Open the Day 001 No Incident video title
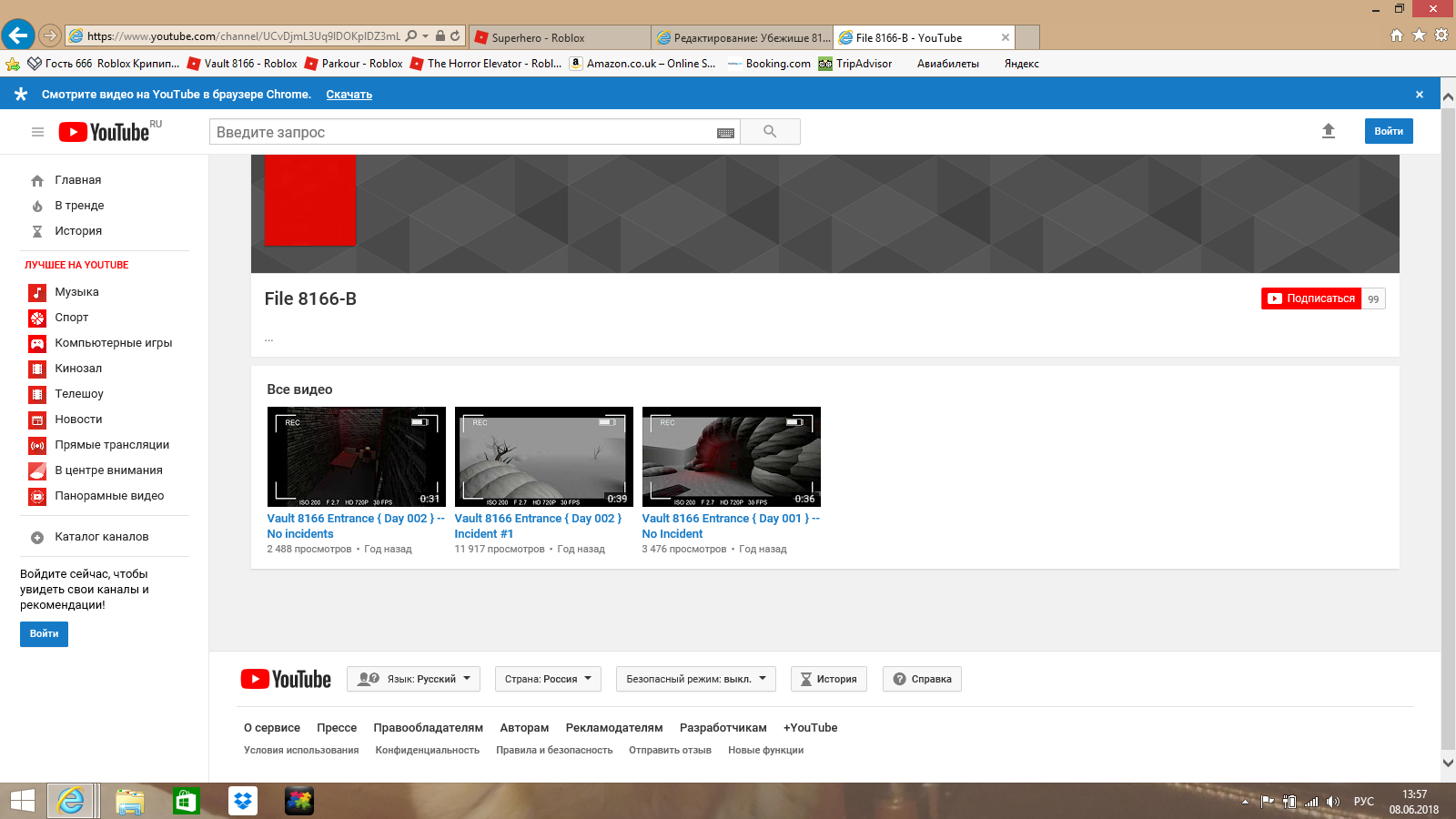The width and height of the screenshot is (1456, 819). 731,526
